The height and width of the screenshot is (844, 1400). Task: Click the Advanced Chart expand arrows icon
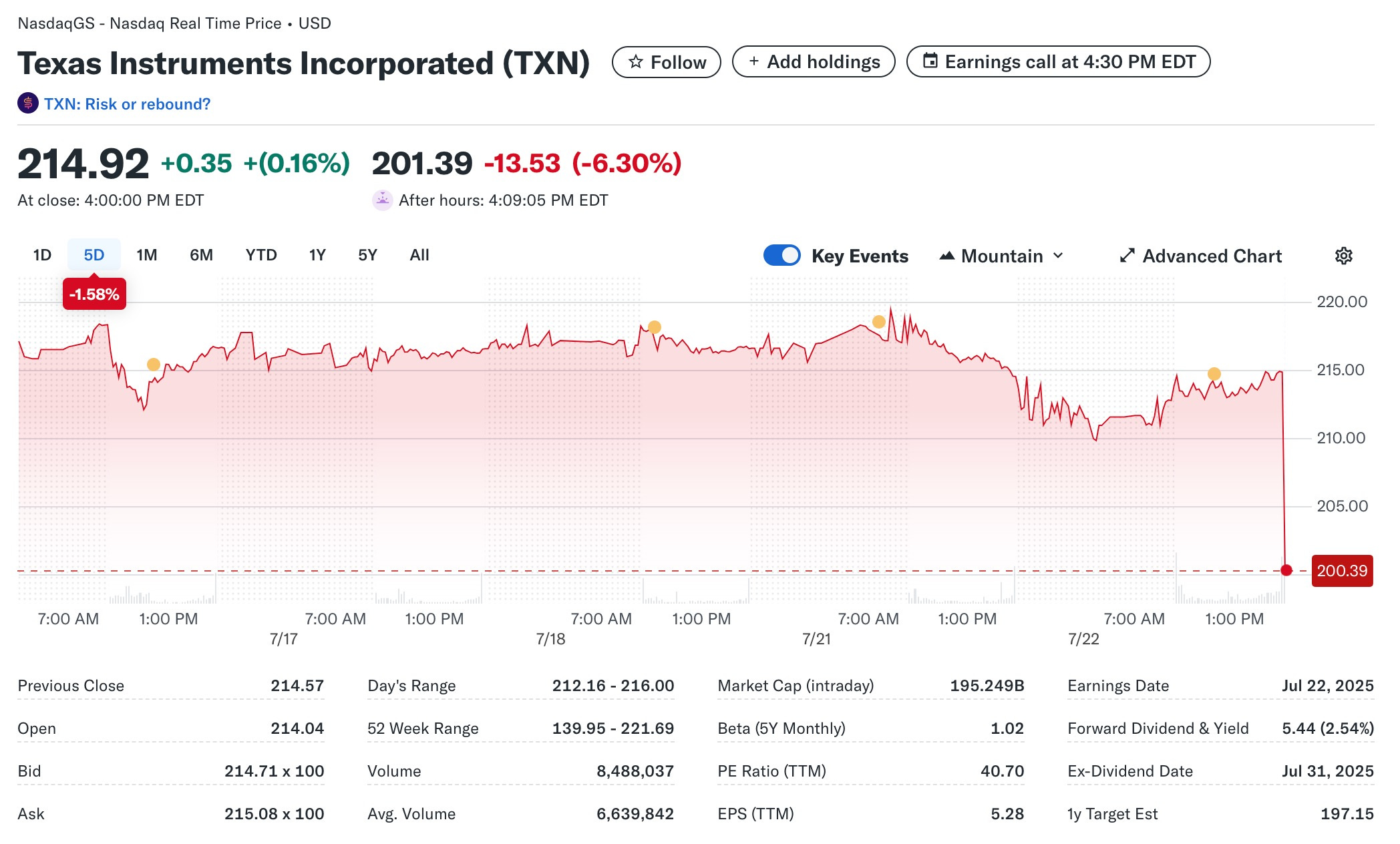click(1127, 256)
